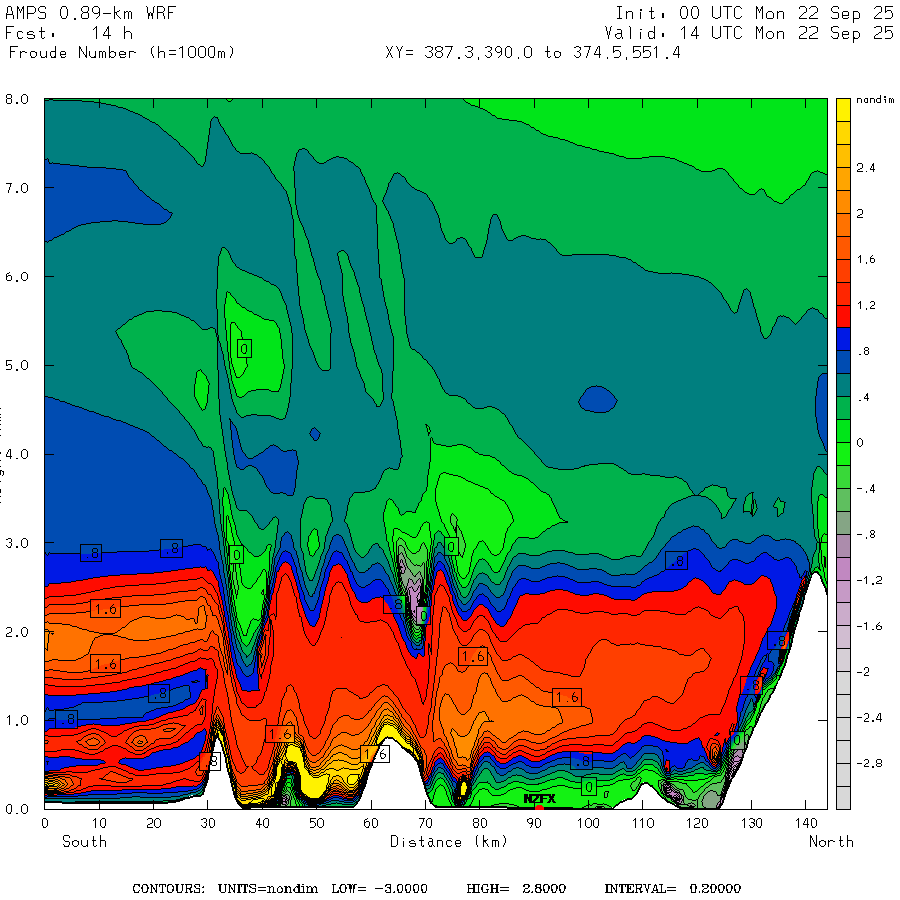Select the 'Valid: 14 UTC Mon 22 Sep 25' line
The image size is (900, 900).
point(748,33)
